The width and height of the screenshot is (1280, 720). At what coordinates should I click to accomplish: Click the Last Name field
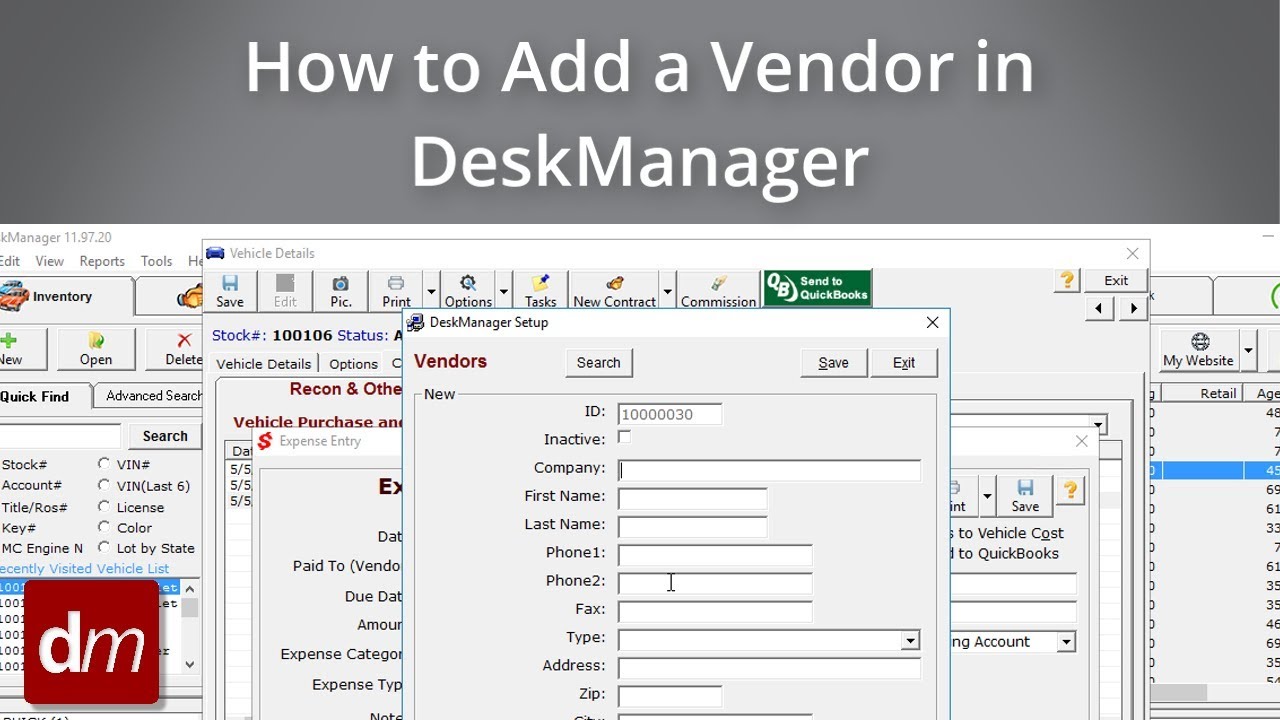click(x=692, y=526)
